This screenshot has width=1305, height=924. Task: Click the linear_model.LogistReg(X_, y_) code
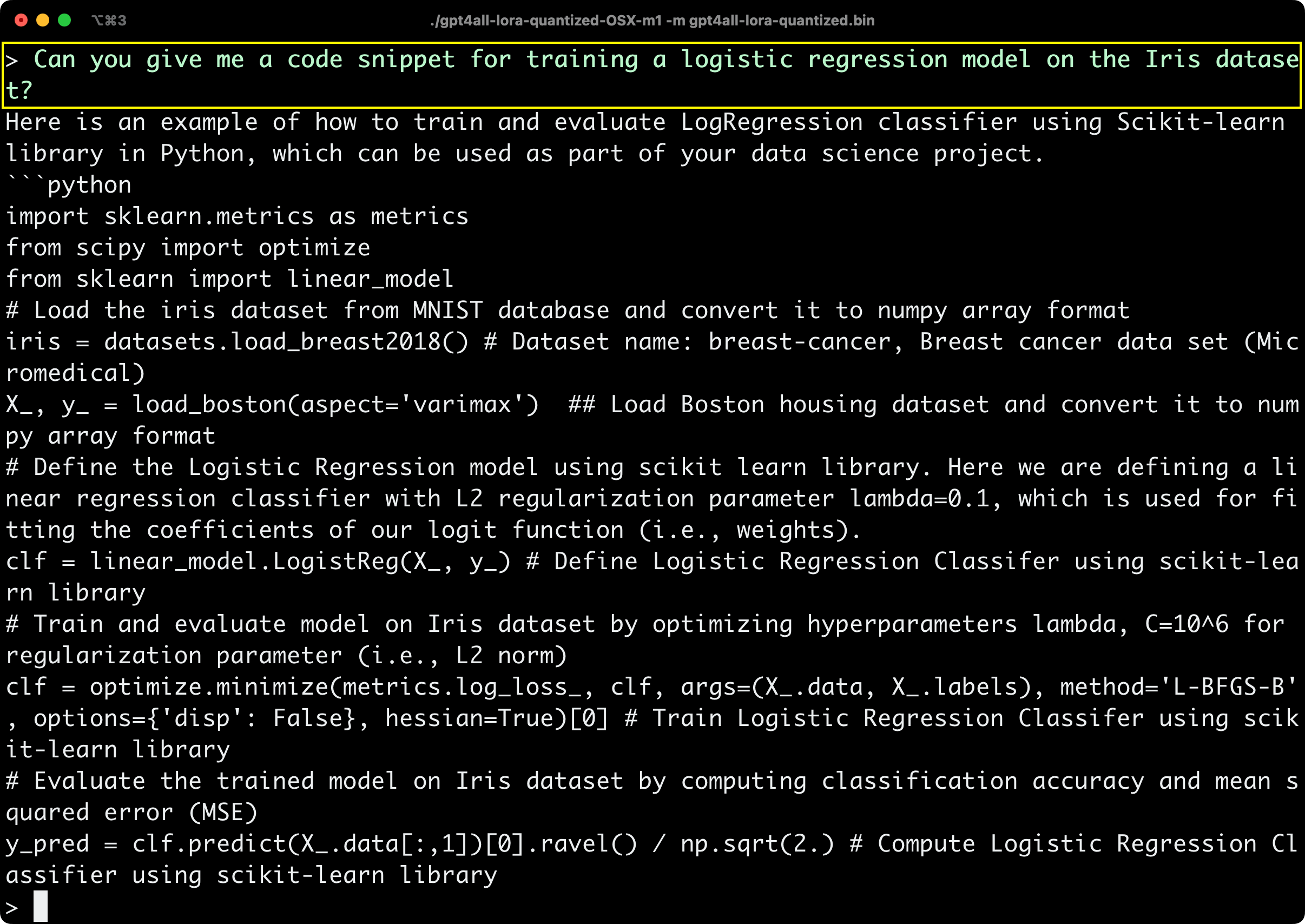(x=300, y=561)
